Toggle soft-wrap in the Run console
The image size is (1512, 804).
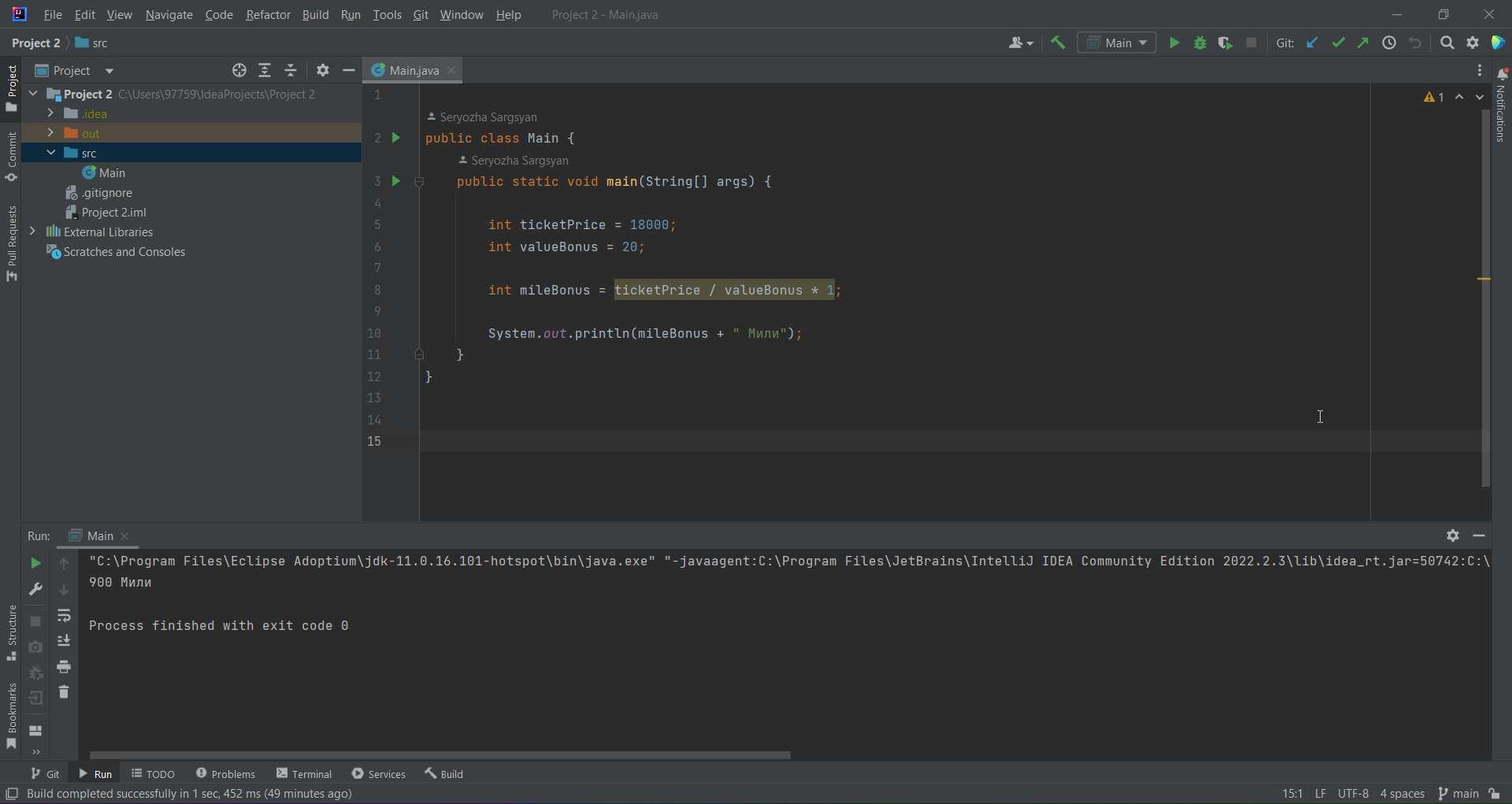pyautogui.click(x=64, y=616)
